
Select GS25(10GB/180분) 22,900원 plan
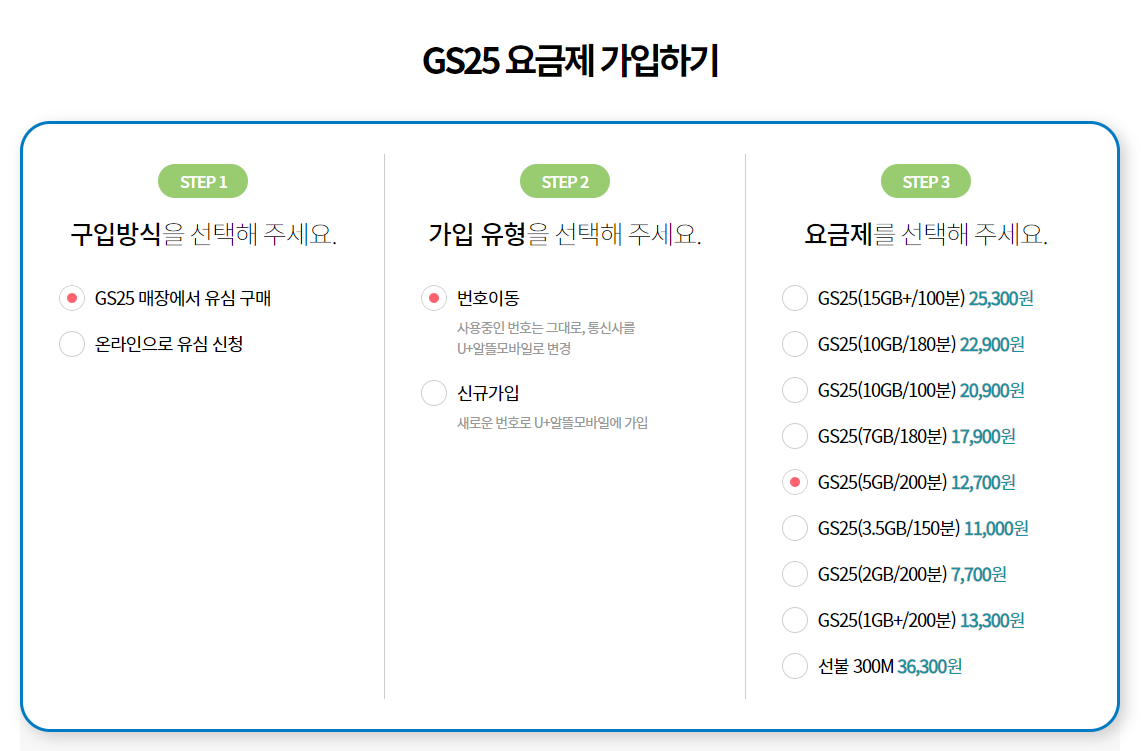(795, 344)
